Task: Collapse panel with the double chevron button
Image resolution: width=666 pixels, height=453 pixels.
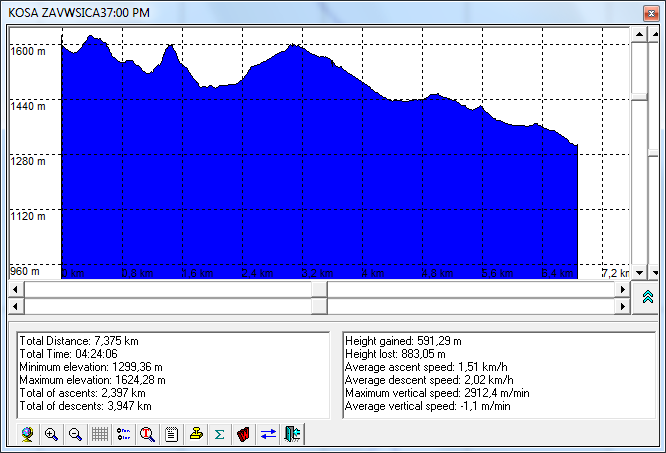Action: pyautogui.click(x=646, y=297)
